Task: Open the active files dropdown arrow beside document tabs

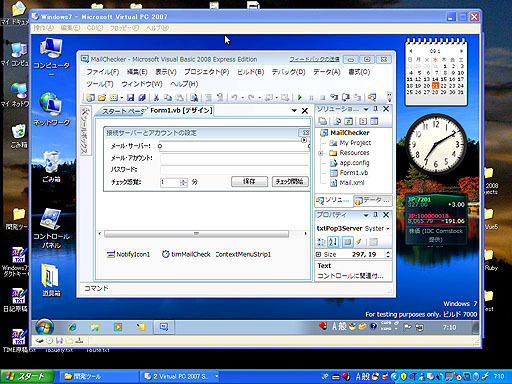Action: [x=294, y=111]
